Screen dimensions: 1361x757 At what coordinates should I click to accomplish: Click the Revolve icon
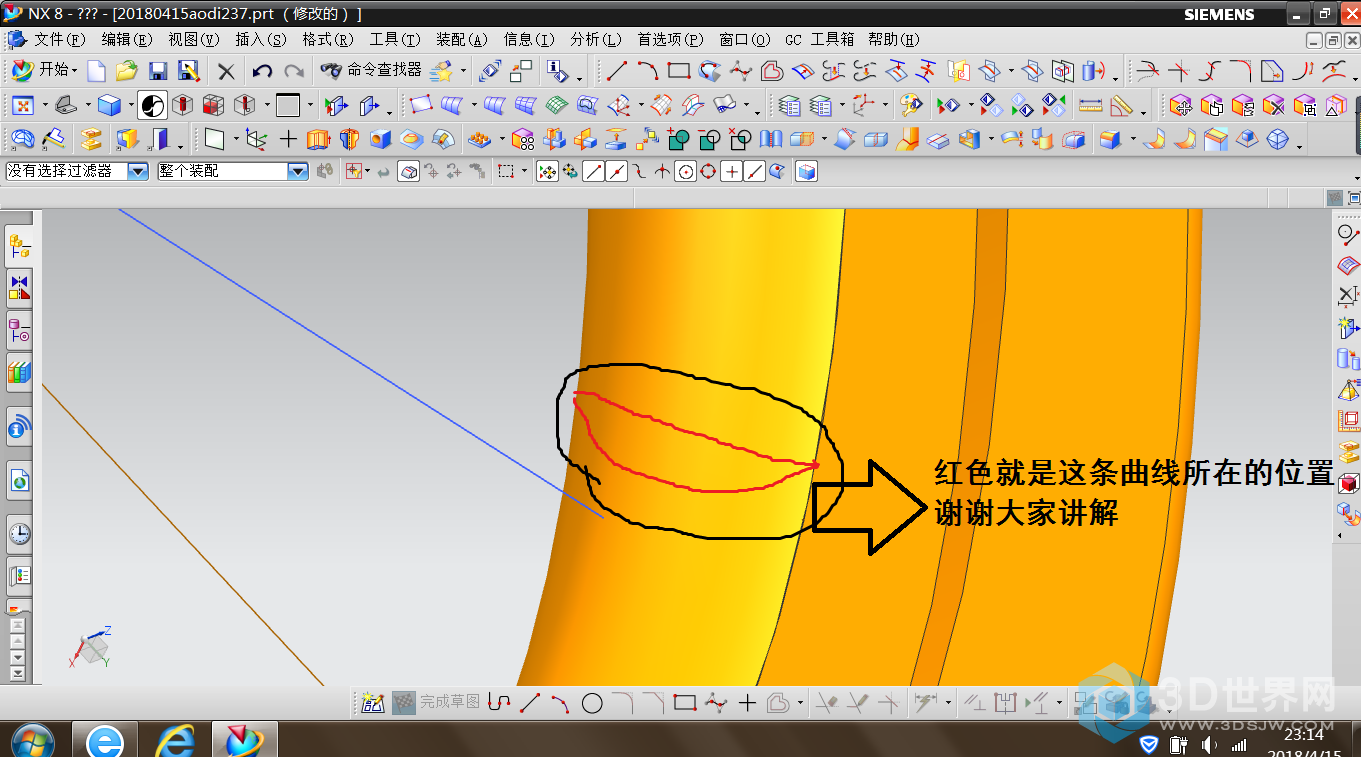coord(349,139)
